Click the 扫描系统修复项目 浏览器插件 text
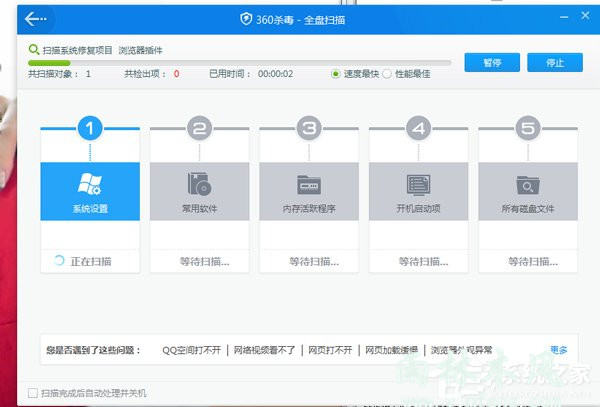The height and width of the screenshot is (407, 600). click(102, 50)
